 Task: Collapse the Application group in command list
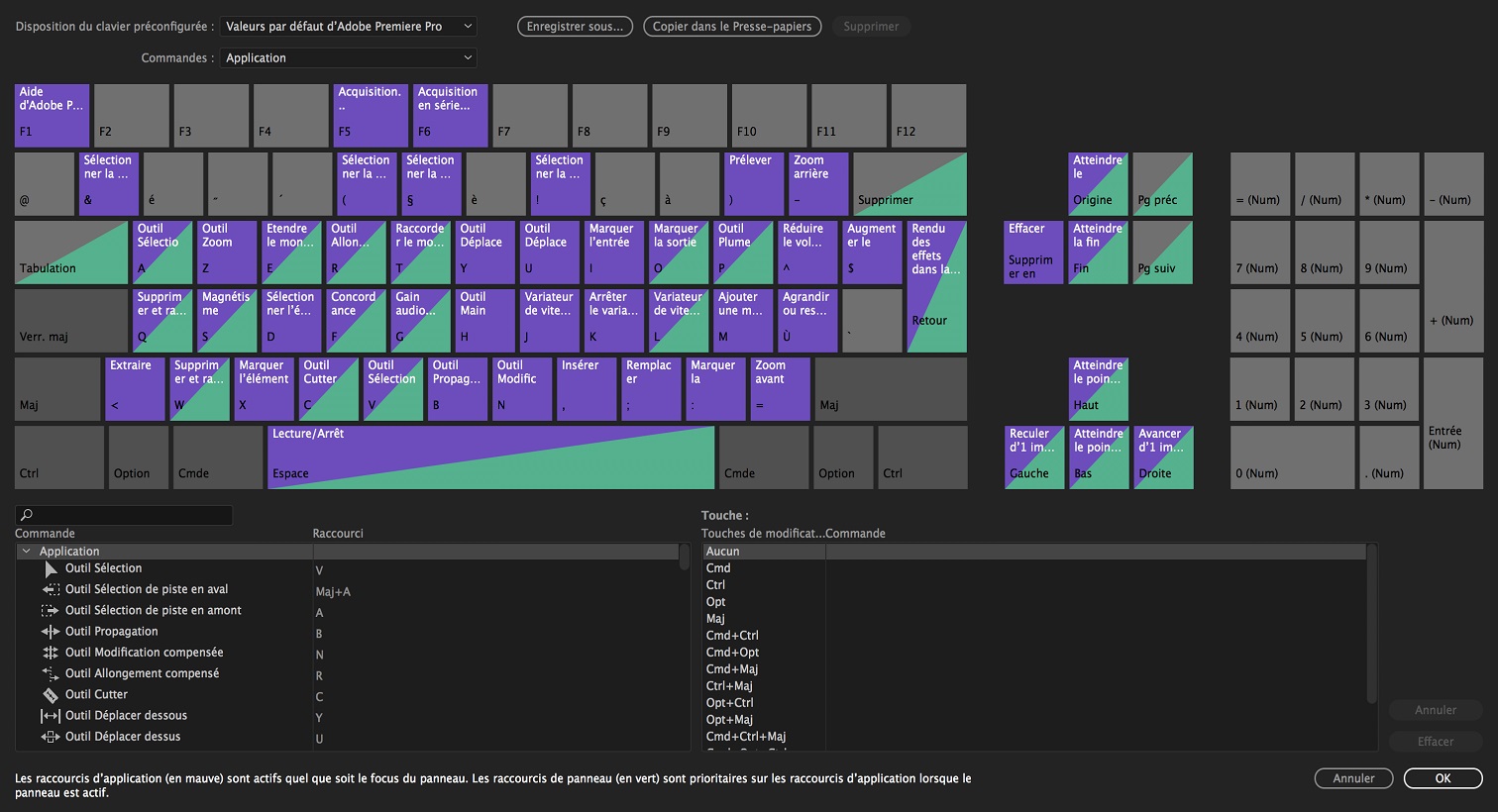coord(26,552)
